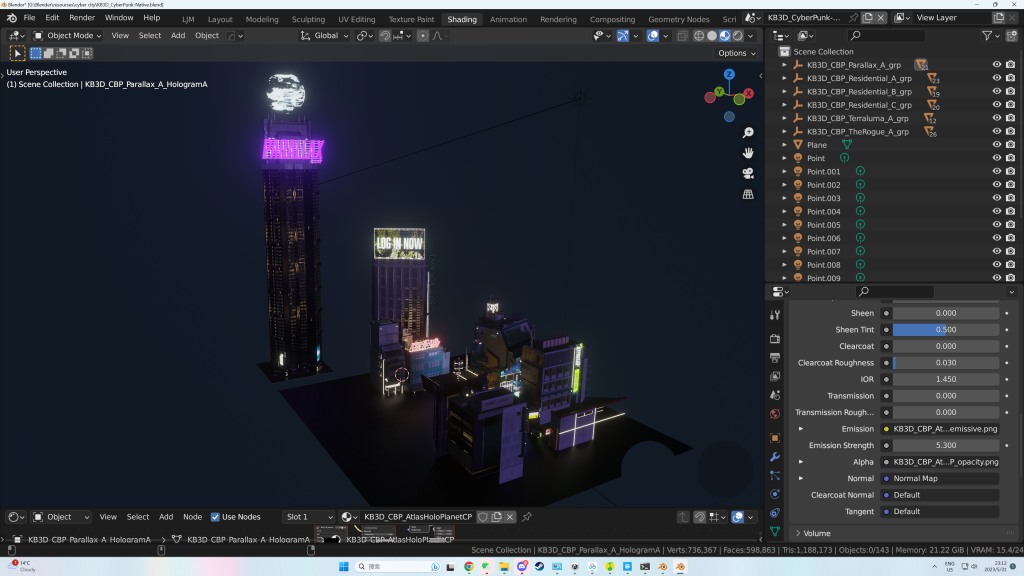Disable KB3D_CBP_TheRogue_A_grp render camera icon

pyautogui.click(x=1010, y=131)
